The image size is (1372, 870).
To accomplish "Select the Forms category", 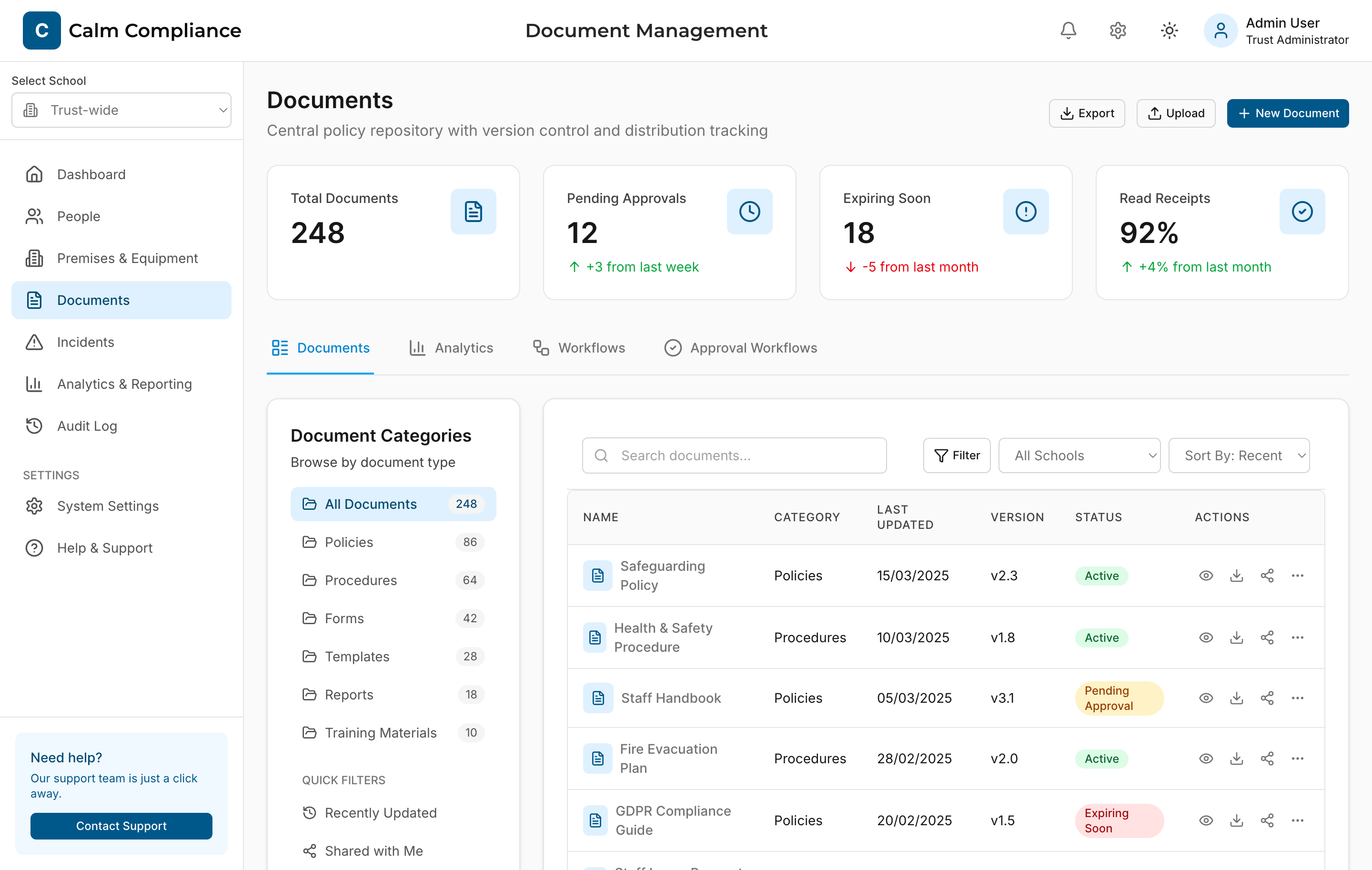I will pyautogui.click(x=393, y=618).
